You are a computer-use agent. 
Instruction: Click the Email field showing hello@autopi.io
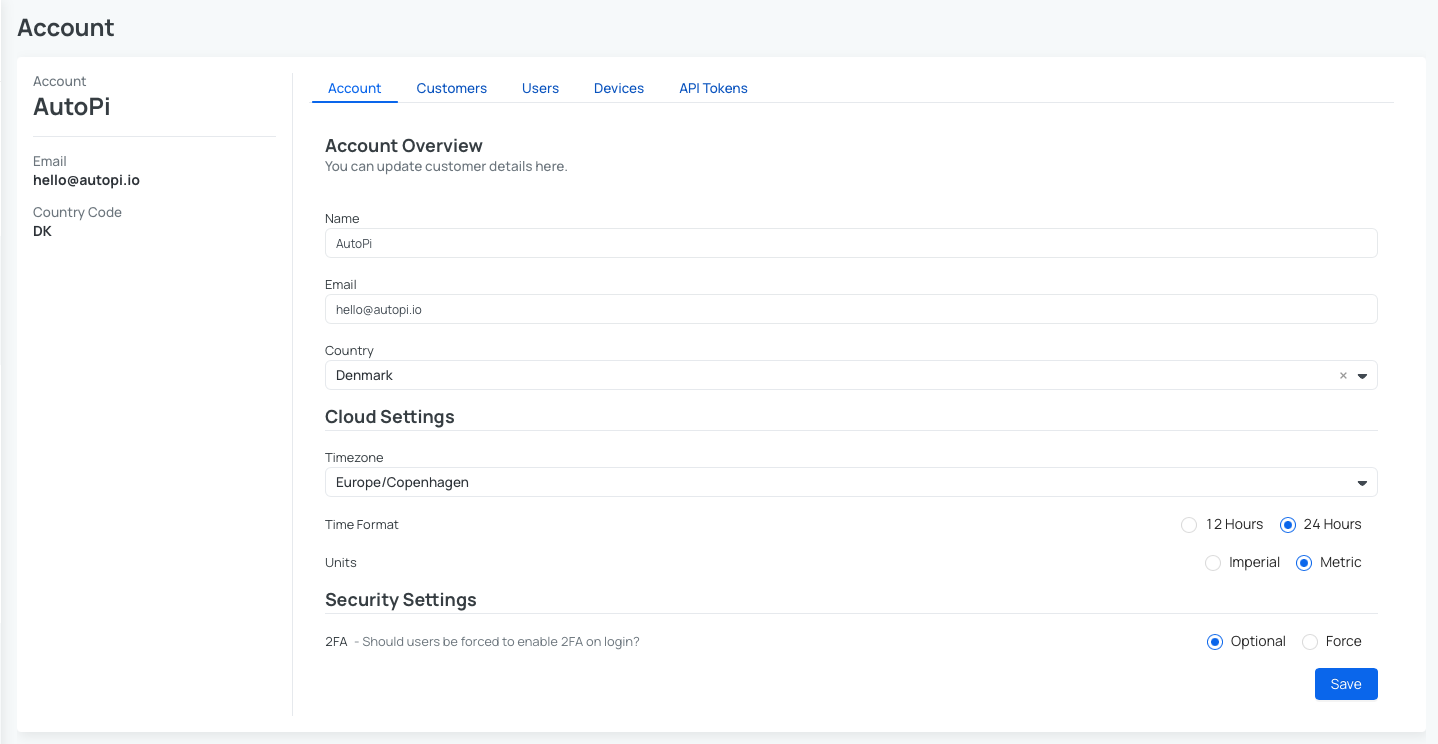[850, 309]
